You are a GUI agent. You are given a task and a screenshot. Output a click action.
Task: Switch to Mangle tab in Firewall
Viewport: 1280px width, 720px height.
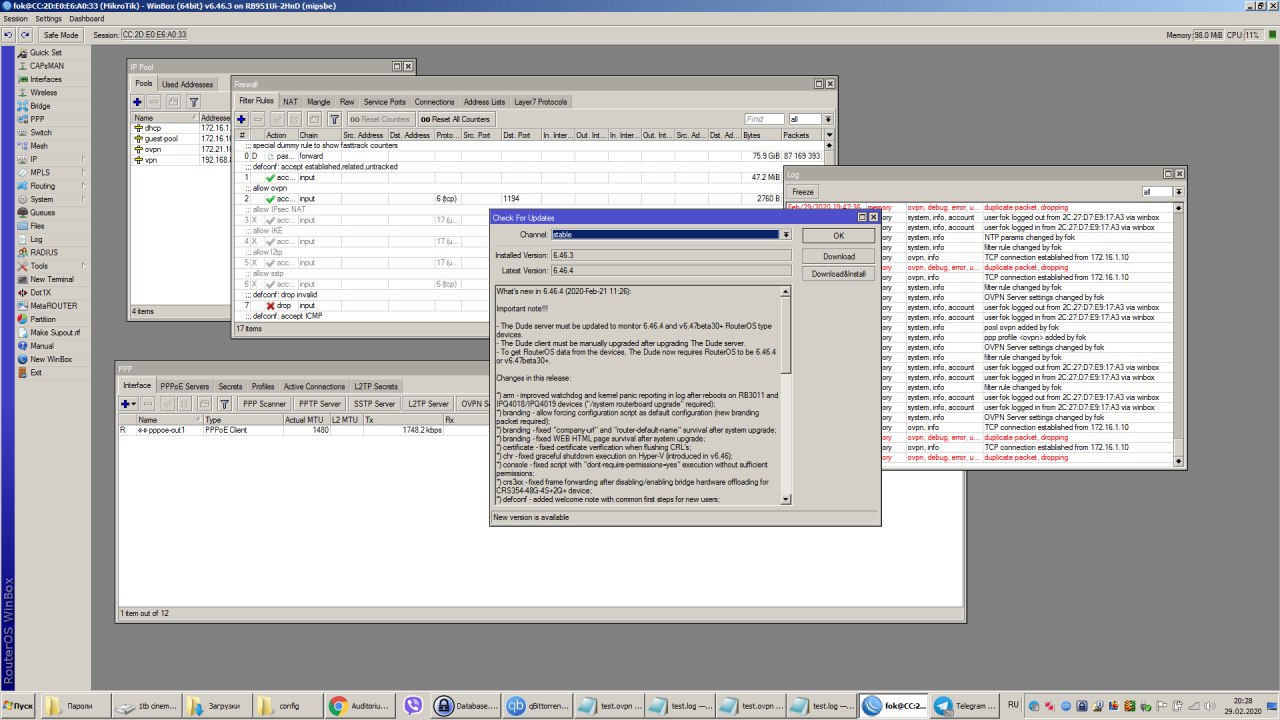pos(319,102)
